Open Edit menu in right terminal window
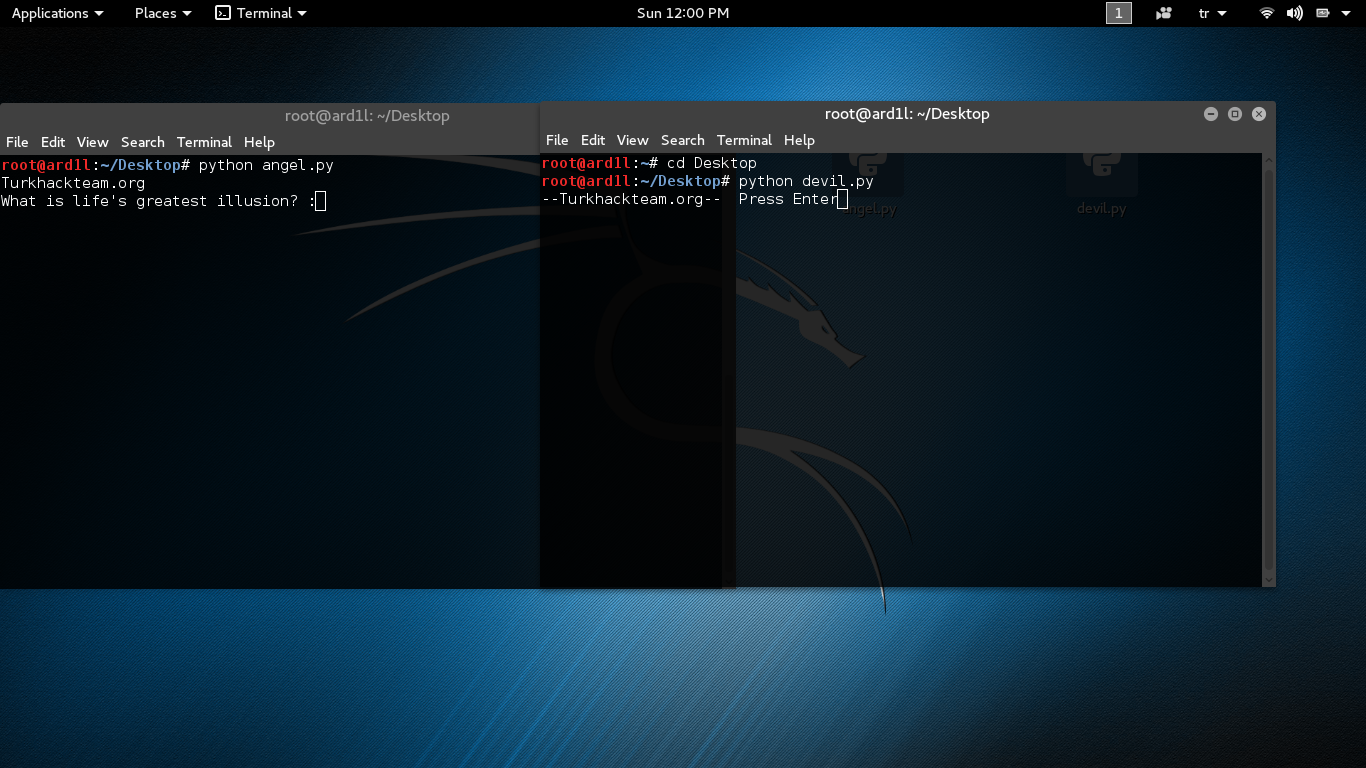Screen dimensions: 1366x768 593,140
